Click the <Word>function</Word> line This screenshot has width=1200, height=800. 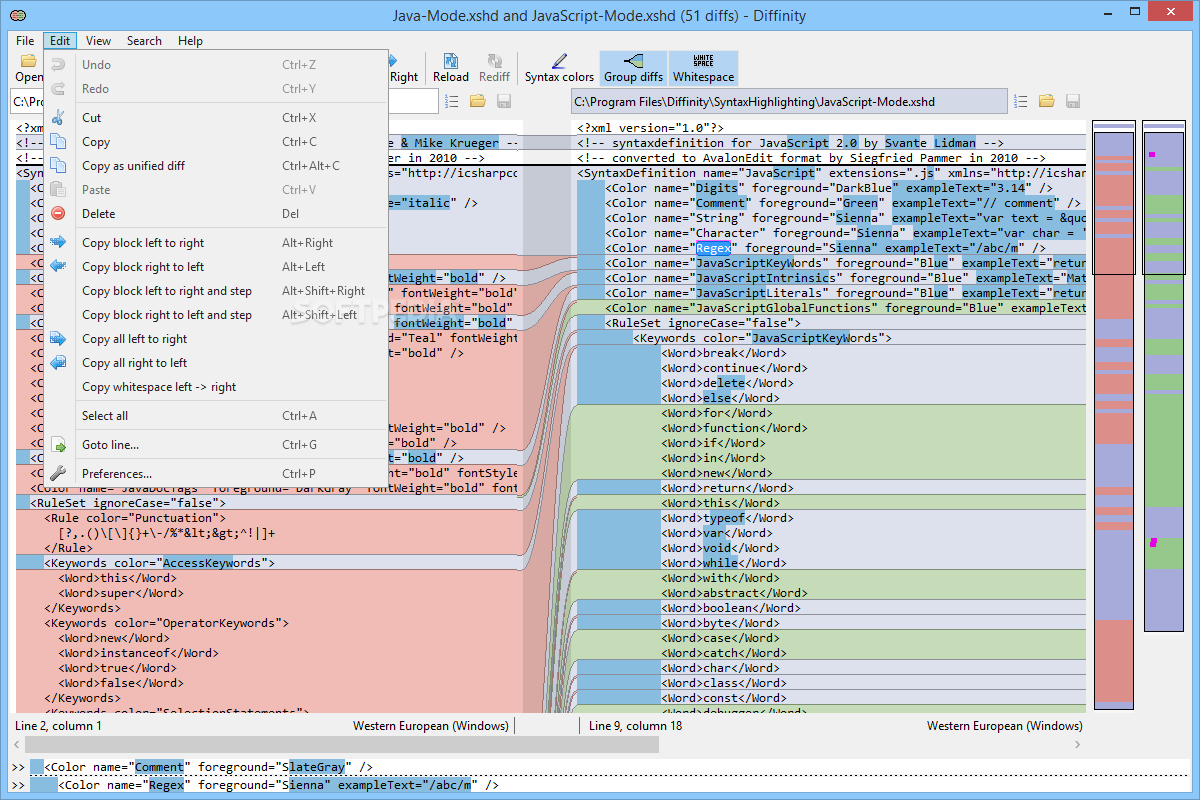coord(734,428)
